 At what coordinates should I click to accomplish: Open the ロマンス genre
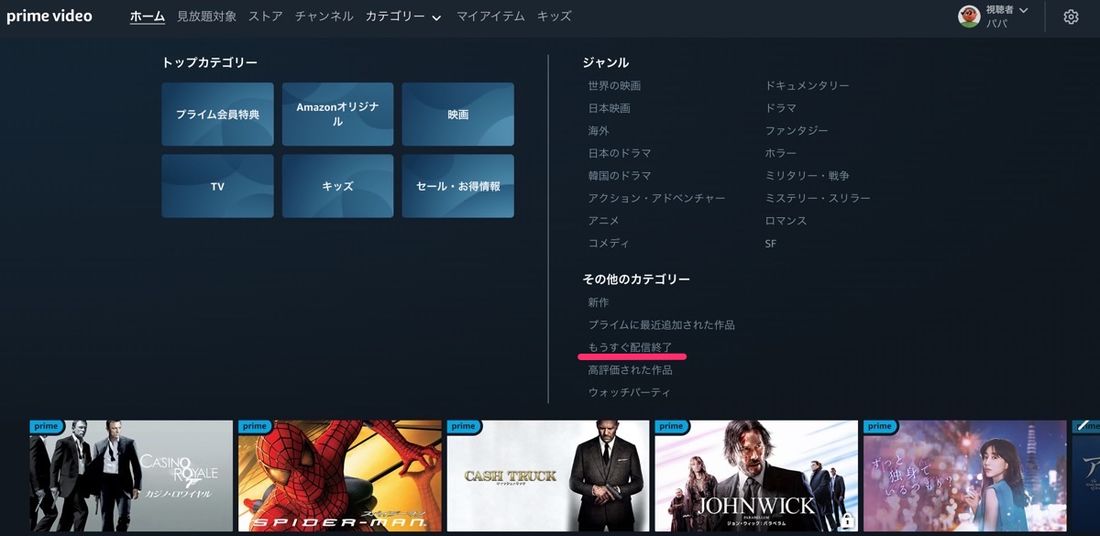tap(786, 220)
